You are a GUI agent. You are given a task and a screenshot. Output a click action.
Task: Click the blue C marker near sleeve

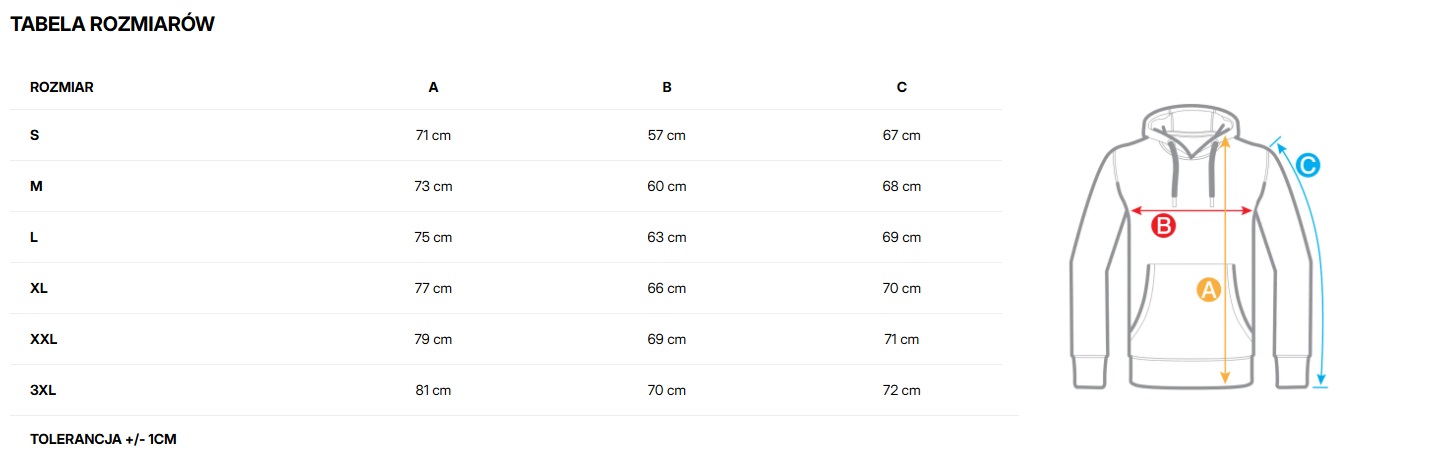[1308, 166]
